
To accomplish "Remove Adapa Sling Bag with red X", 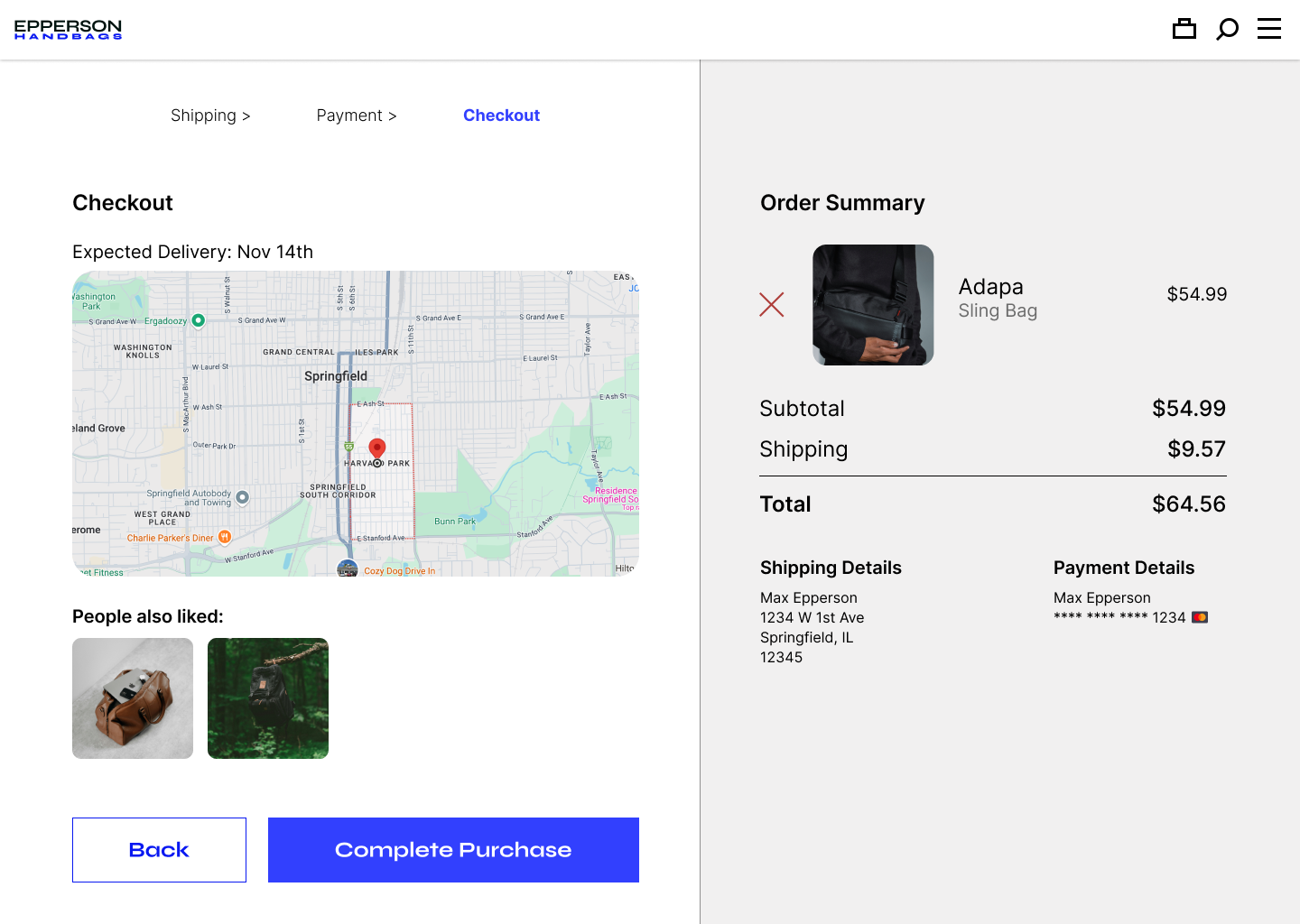I will [772, 304].
